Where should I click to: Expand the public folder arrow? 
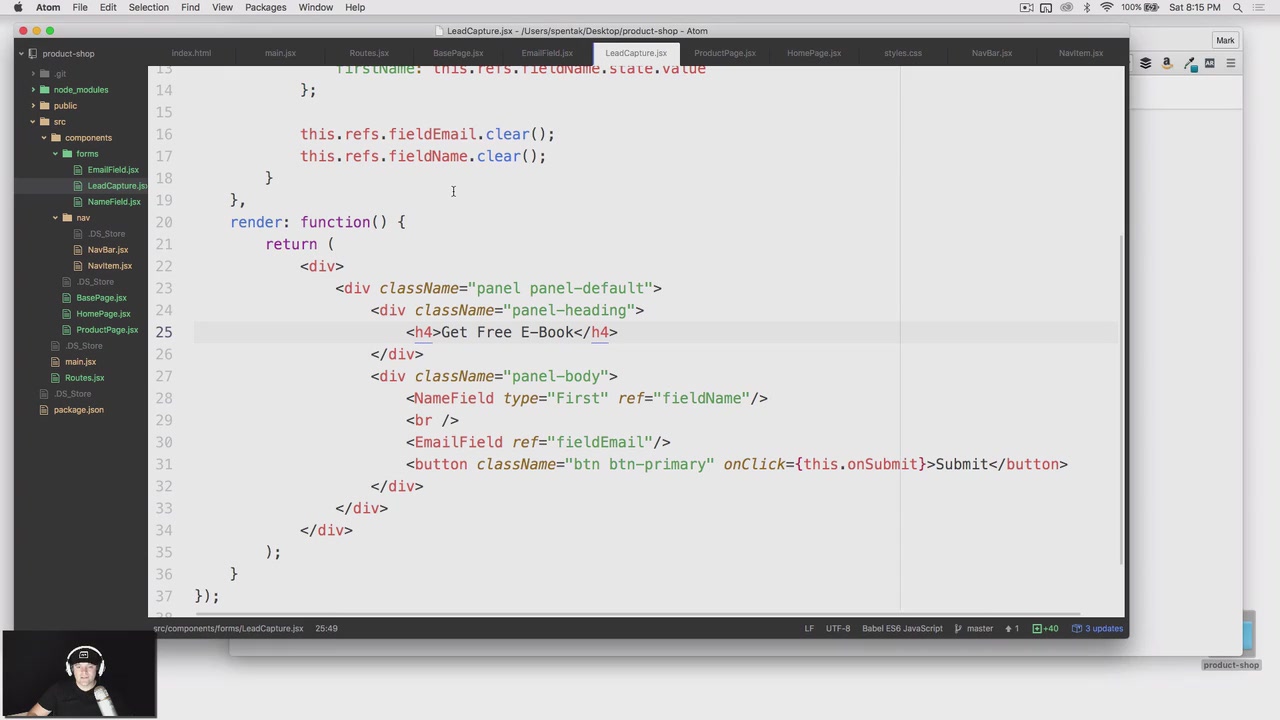point(33,106)
